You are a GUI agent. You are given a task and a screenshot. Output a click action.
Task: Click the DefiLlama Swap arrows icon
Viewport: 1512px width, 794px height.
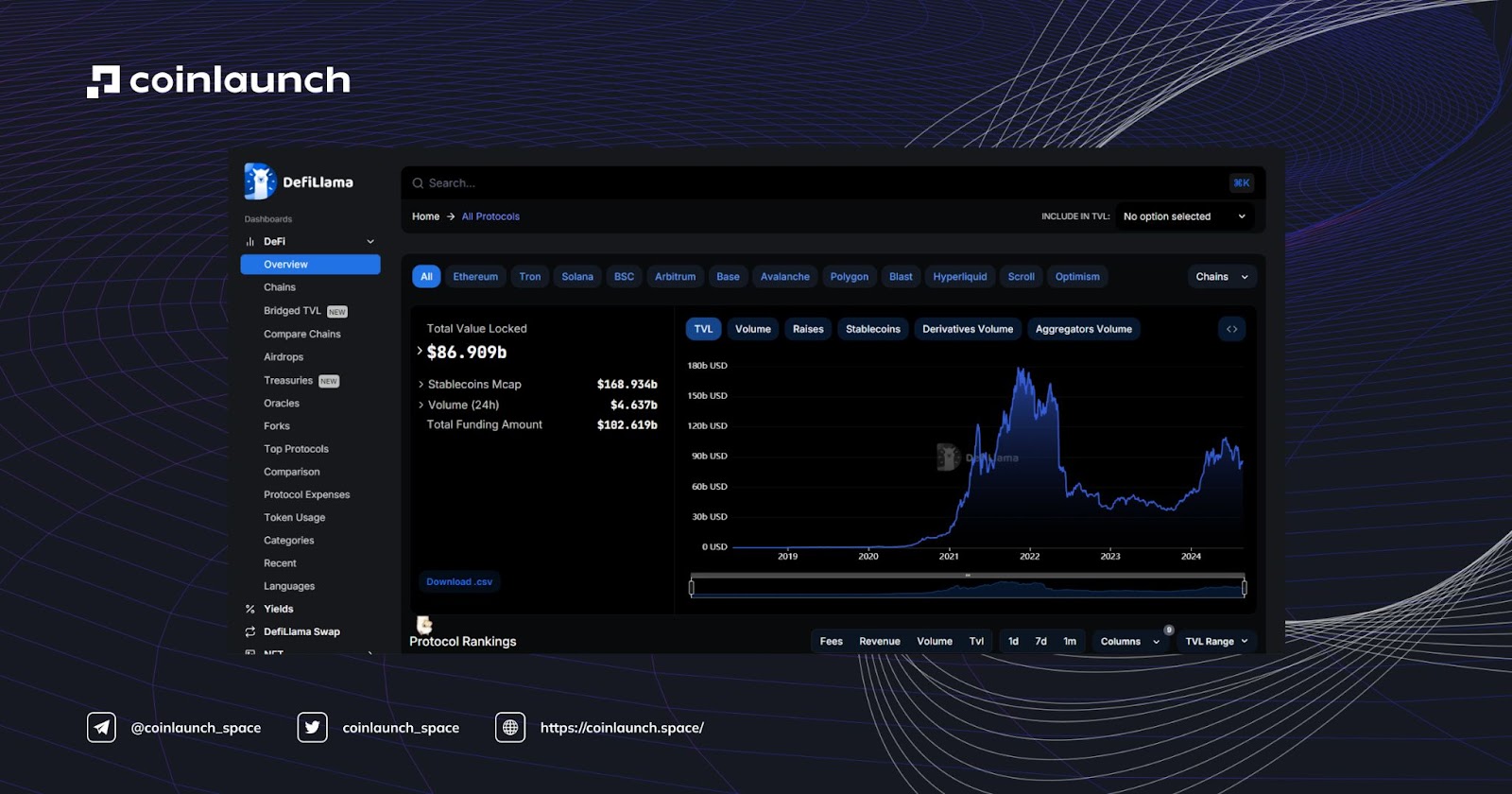[250, 632]
